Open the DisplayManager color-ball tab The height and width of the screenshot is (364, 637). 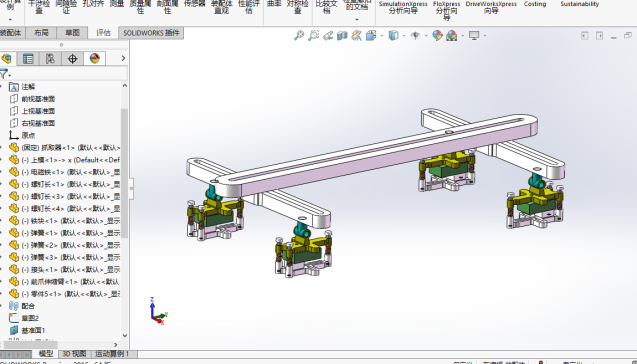tap(95, 59)
